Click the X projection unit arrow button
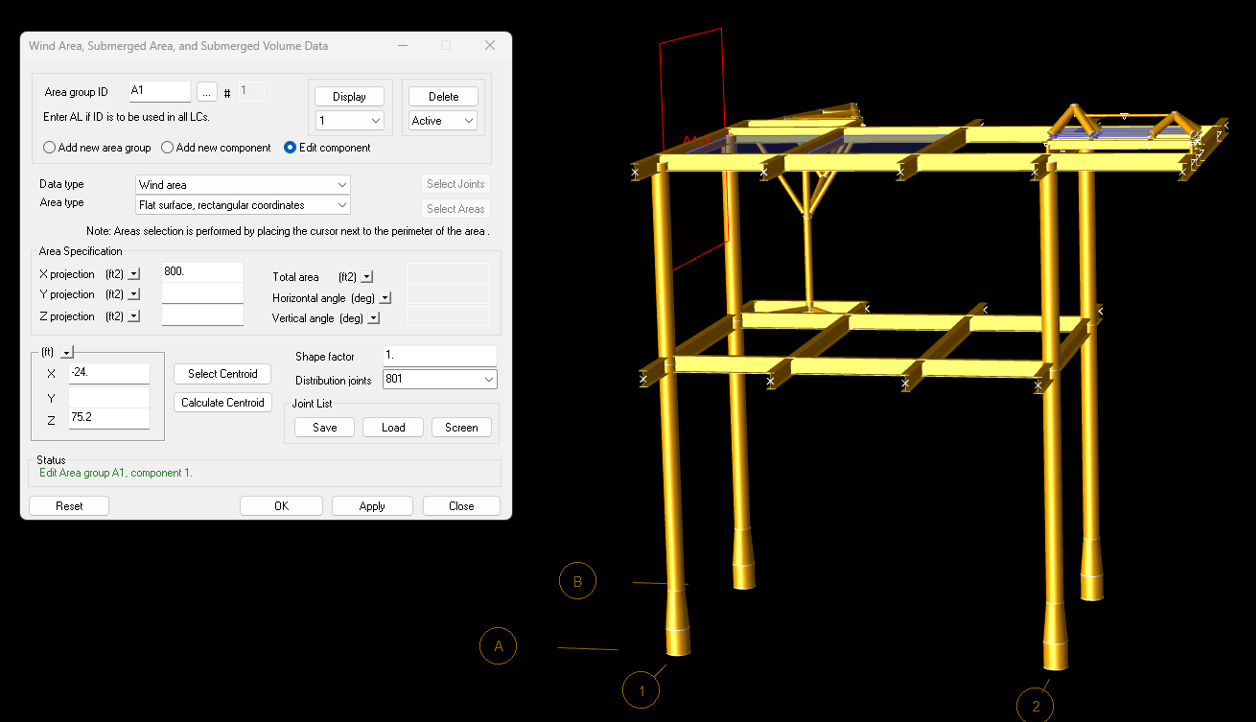 coord(134,274)
